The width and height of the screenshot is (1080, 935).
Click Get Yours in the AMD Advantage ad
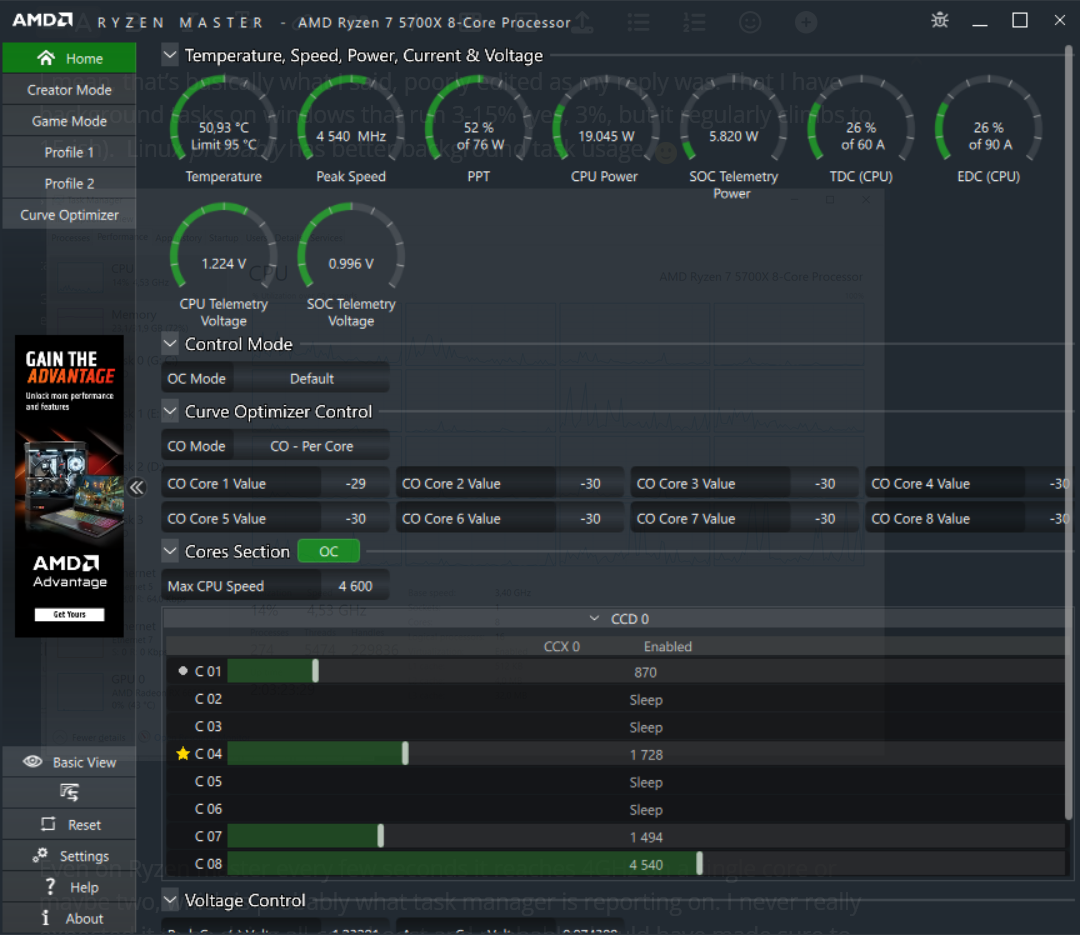[69, 614]
